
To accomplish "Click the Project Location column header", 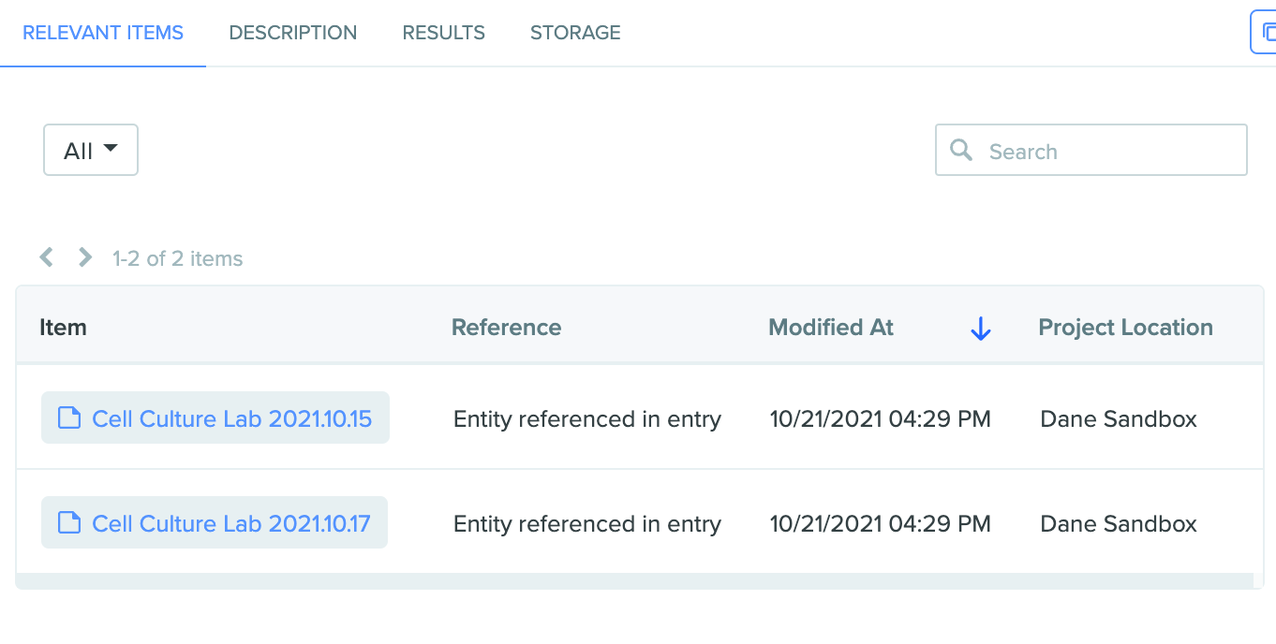I will tap(1126, 327).
